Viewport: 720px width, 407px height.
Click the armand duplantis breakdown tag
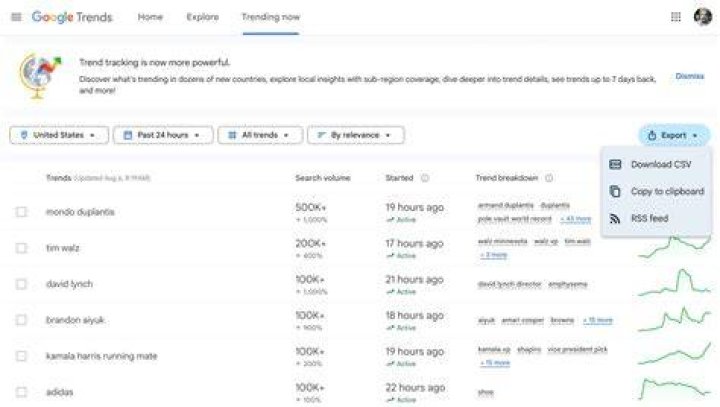506,205
